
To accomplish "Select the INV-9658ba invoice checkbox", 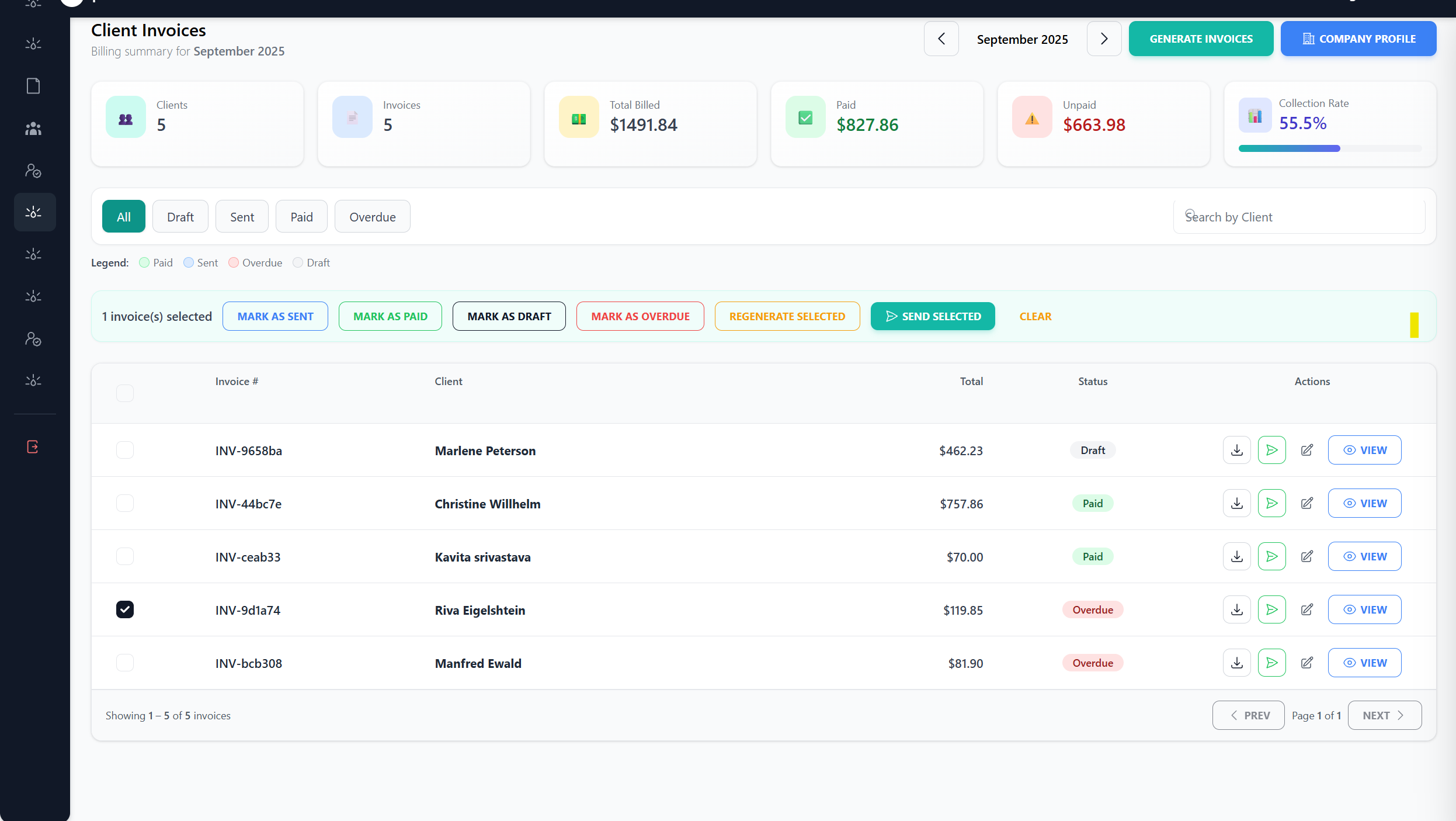I will pyautogui.click(x=124, y=450).
